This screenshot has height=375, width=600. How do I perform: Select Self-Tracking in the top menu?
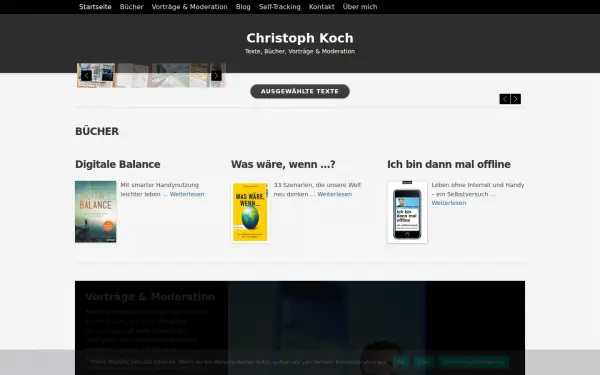point(280,7)
